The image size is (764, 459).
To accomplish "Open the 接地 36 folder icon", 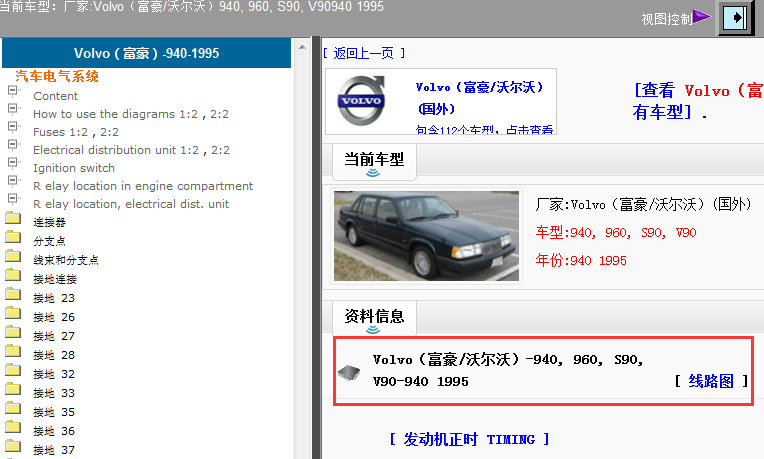I will pyautogui.click(x=13, y=427).
